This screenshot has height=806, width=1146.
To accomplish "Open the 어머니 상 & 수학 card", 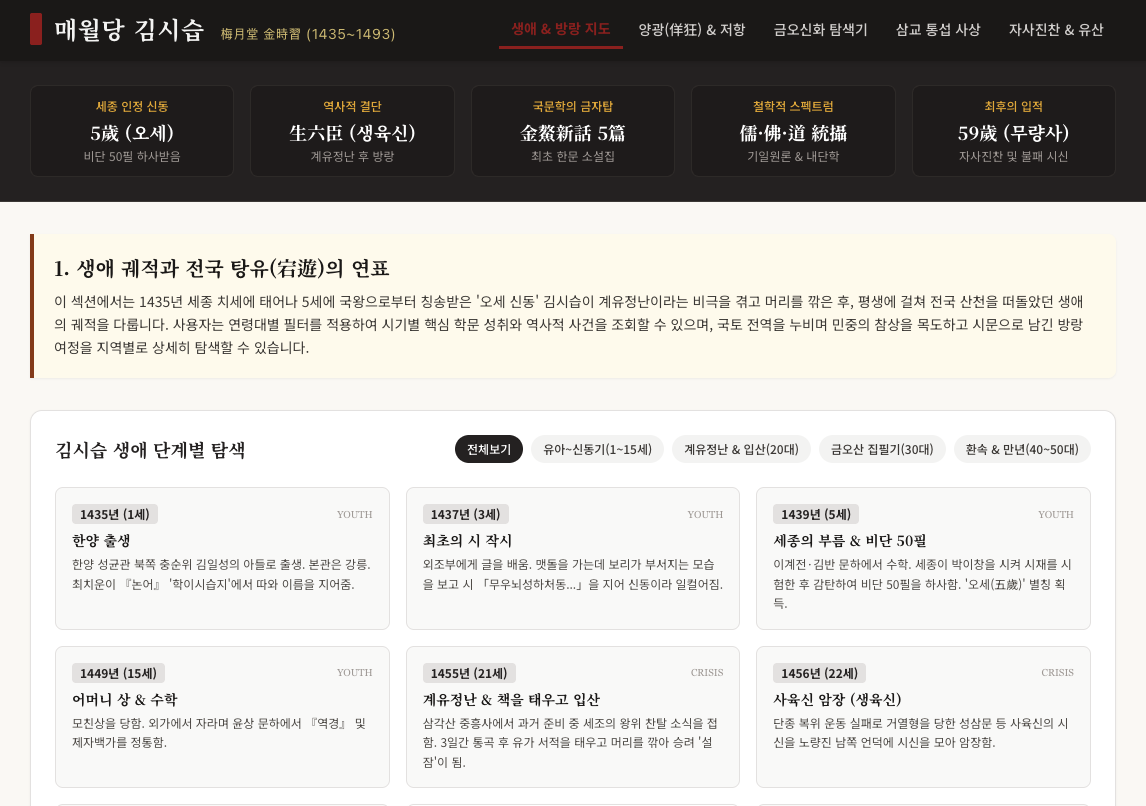I will (x=222, y=717).
